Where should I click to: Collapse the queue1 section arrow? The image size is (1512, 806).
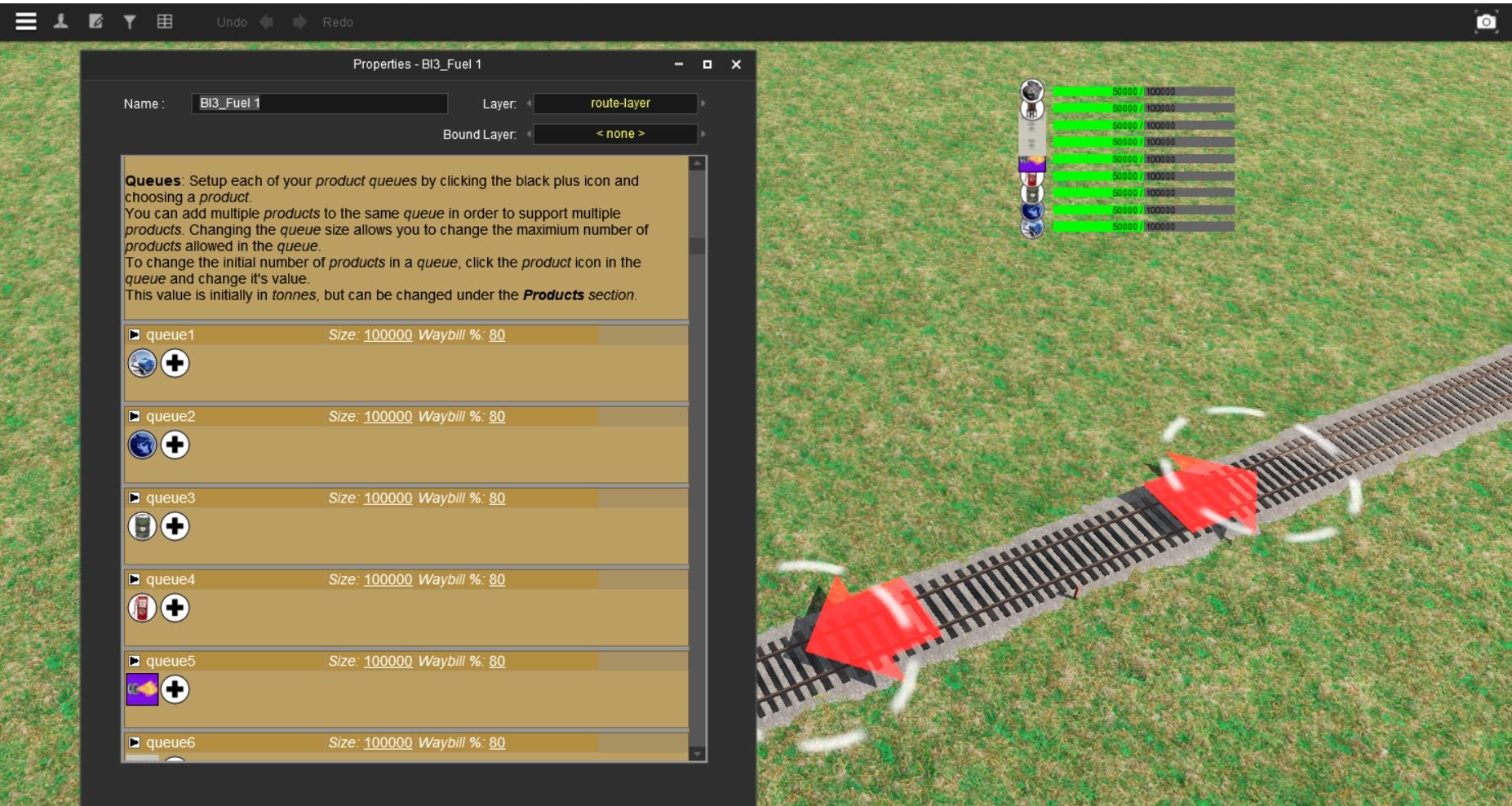click(x=135, y=335)
